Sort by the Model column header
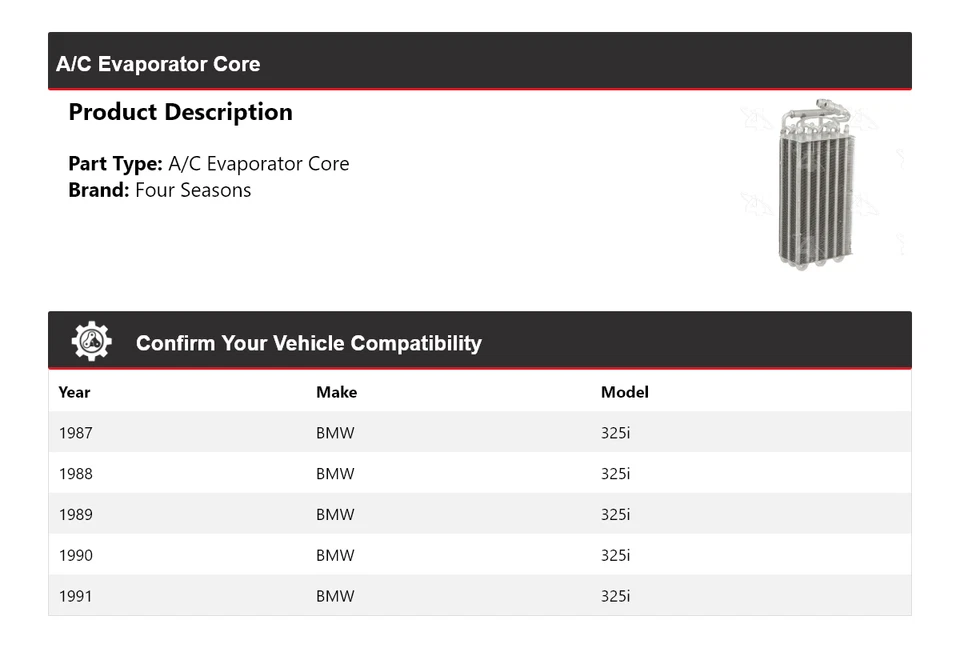The height and width of the screenshot is (648, 960). 624,392
